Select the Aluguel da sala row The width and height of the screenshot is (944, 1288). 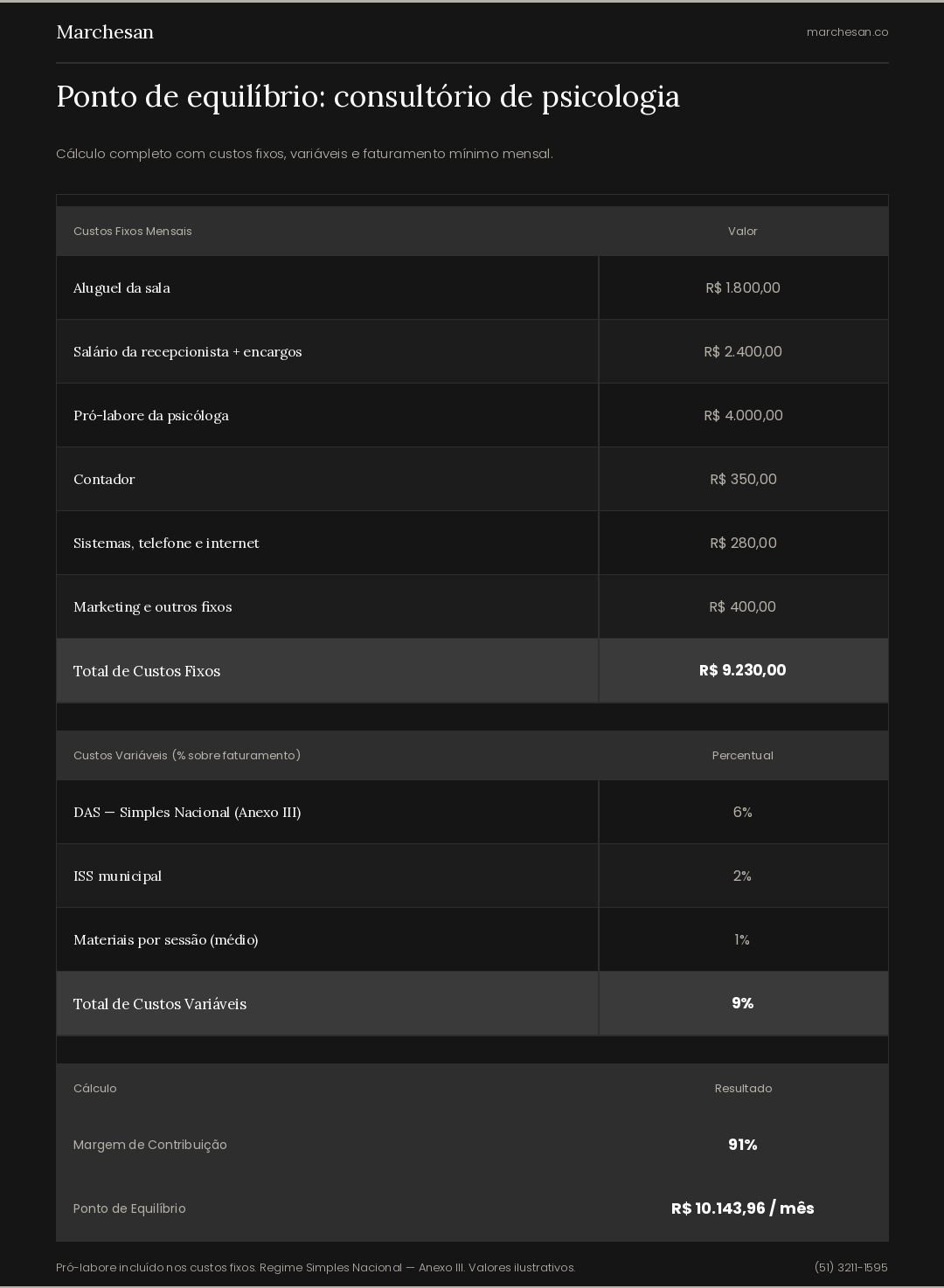tap(472, 287)
